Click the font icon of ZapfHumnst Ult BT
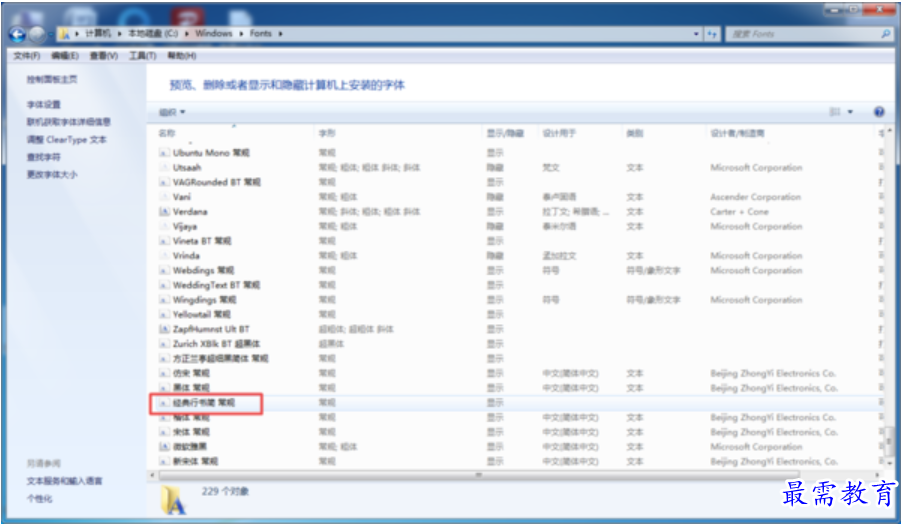 (x=164, y=329)
